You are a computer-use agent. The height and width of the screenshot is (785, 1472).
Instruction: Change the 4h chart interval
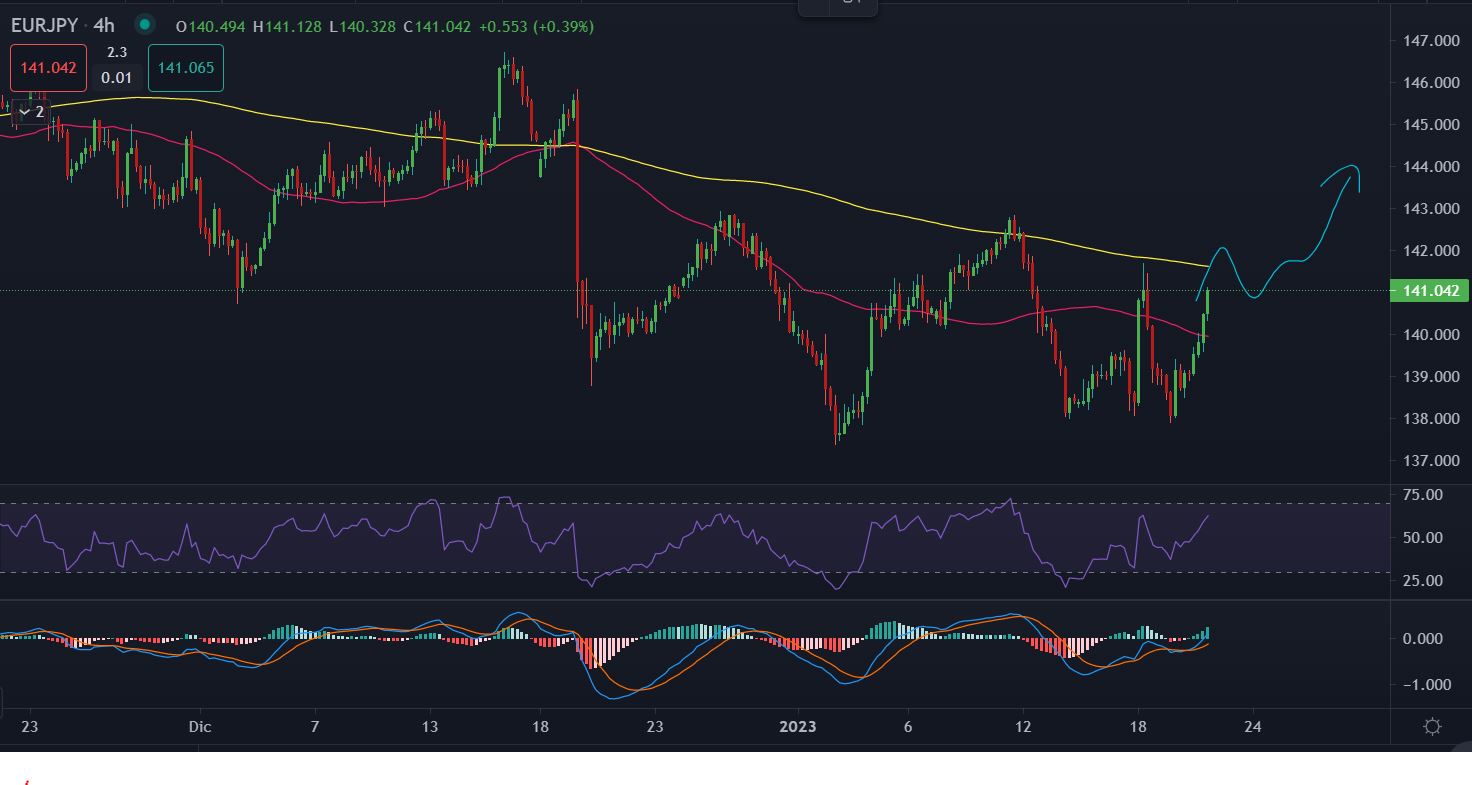tap(104, 25)
